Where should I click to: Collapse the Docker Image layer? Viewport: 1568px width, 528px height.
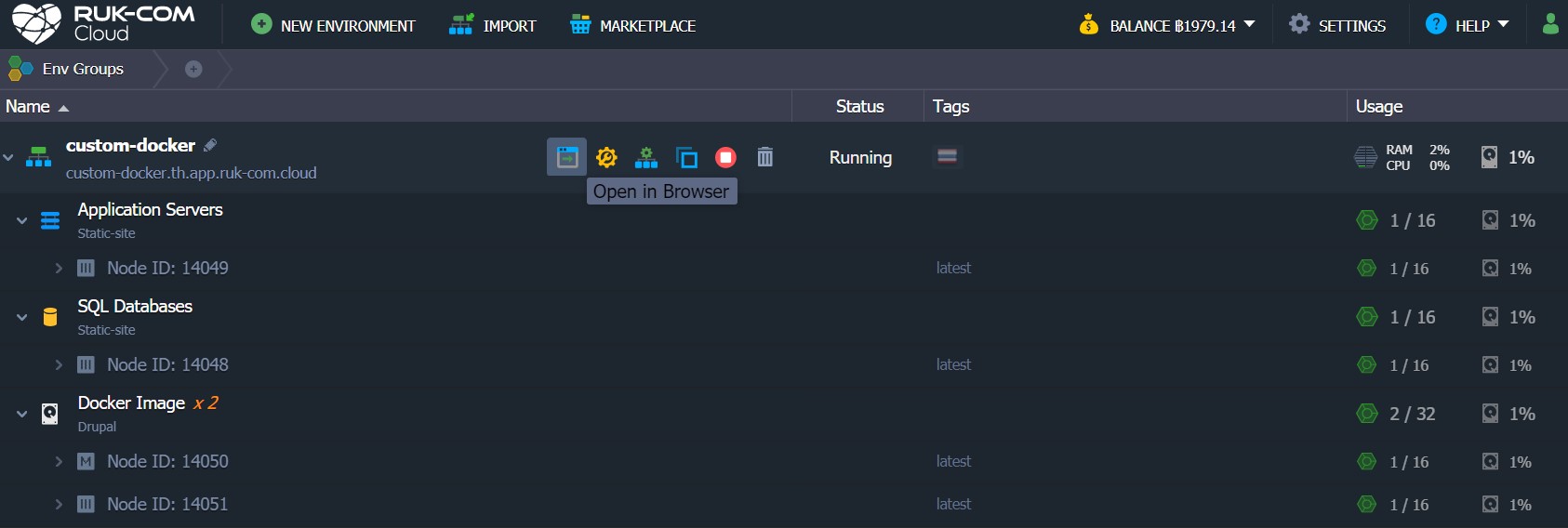click(21, 415)
